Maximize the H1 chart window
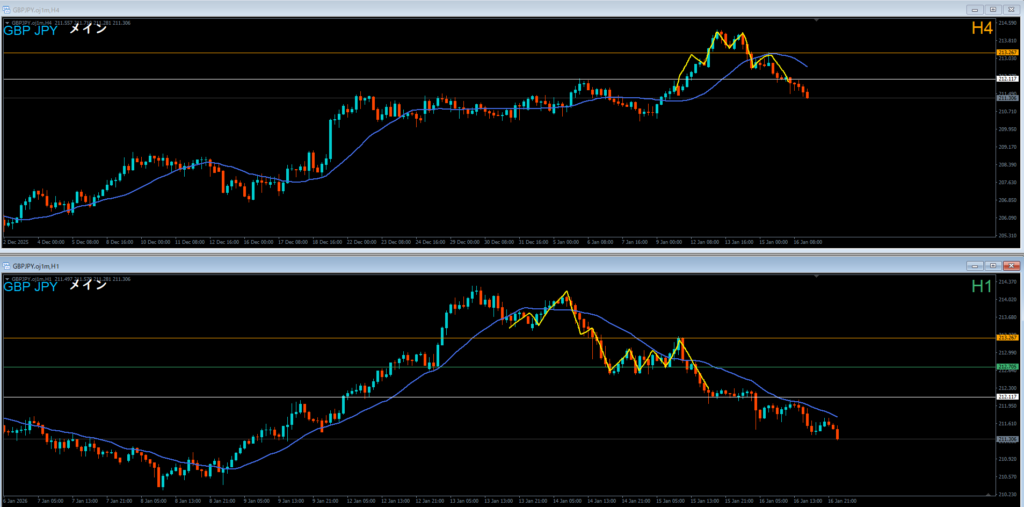 (991, 266)
